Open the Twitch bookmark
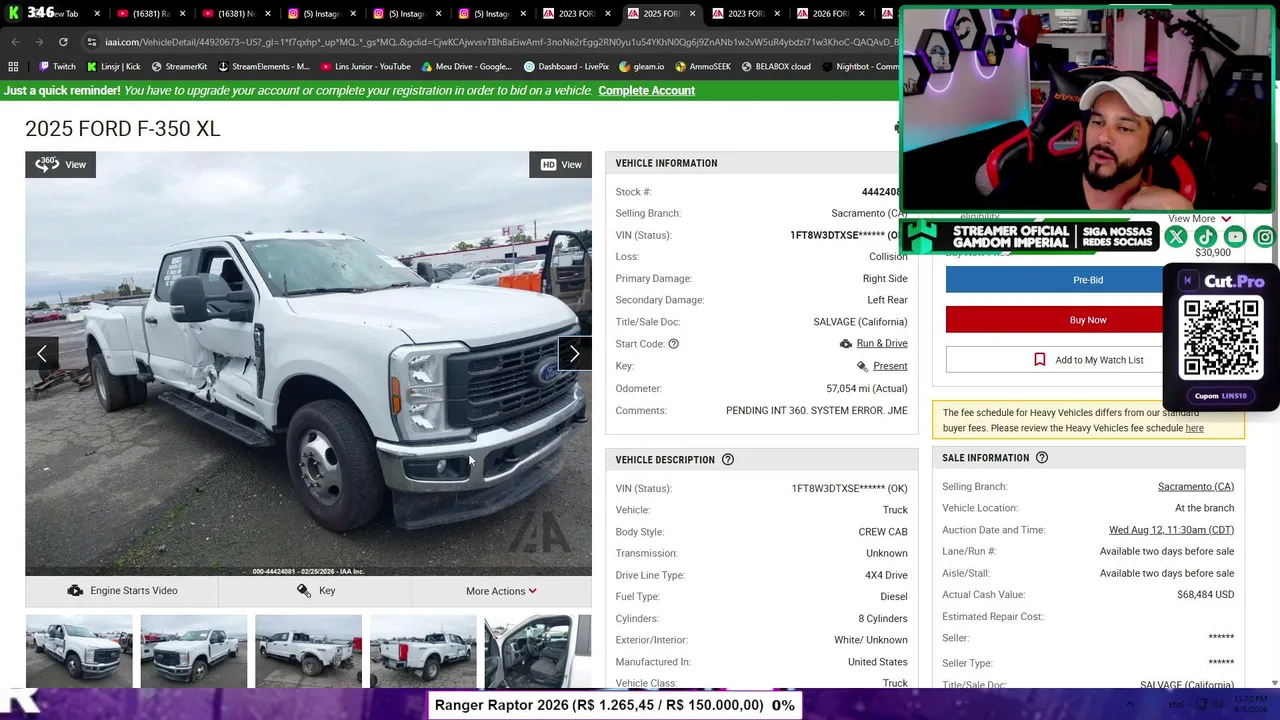This screenshot has width=1280, height=720. pos(57,67)
